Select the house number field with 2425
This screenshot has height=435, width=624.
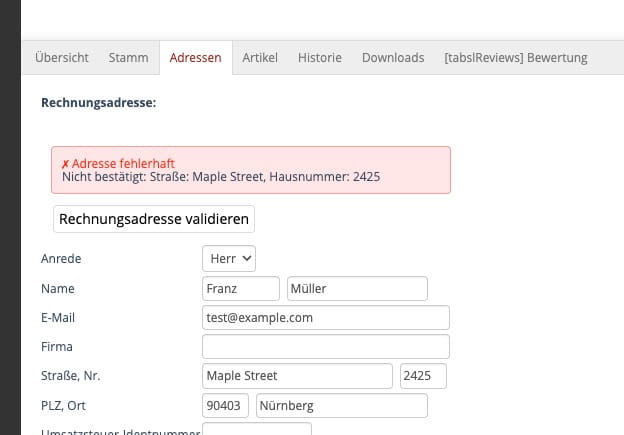click(422, 376)
